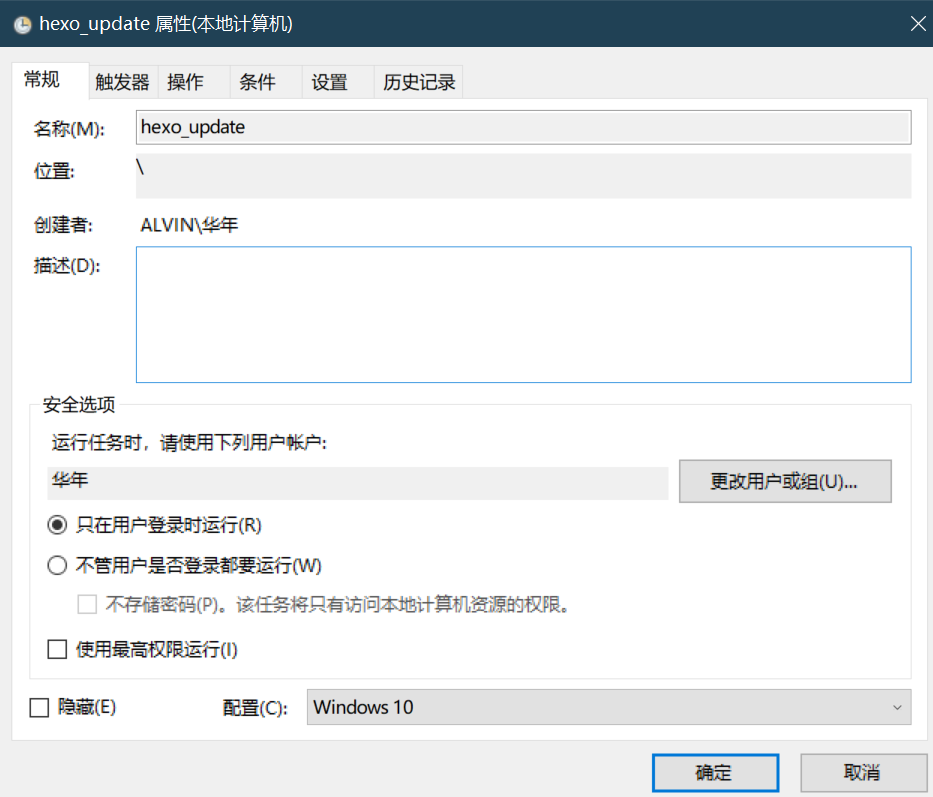This screenshot has width=933, height=797.
Task: Click inside the 描述 text area
Action: pyautogui.click(x=524, y=314)
